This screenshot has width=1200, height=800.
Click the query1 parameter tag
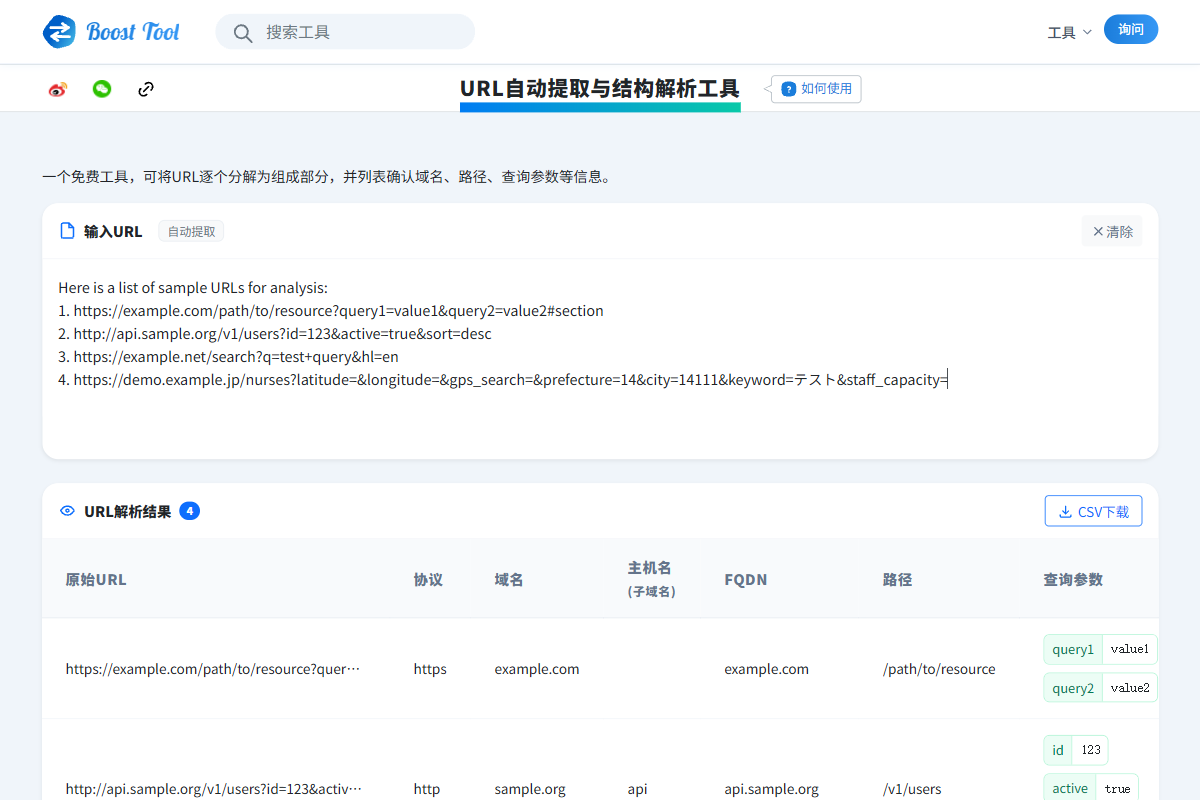pos(1073,649)
